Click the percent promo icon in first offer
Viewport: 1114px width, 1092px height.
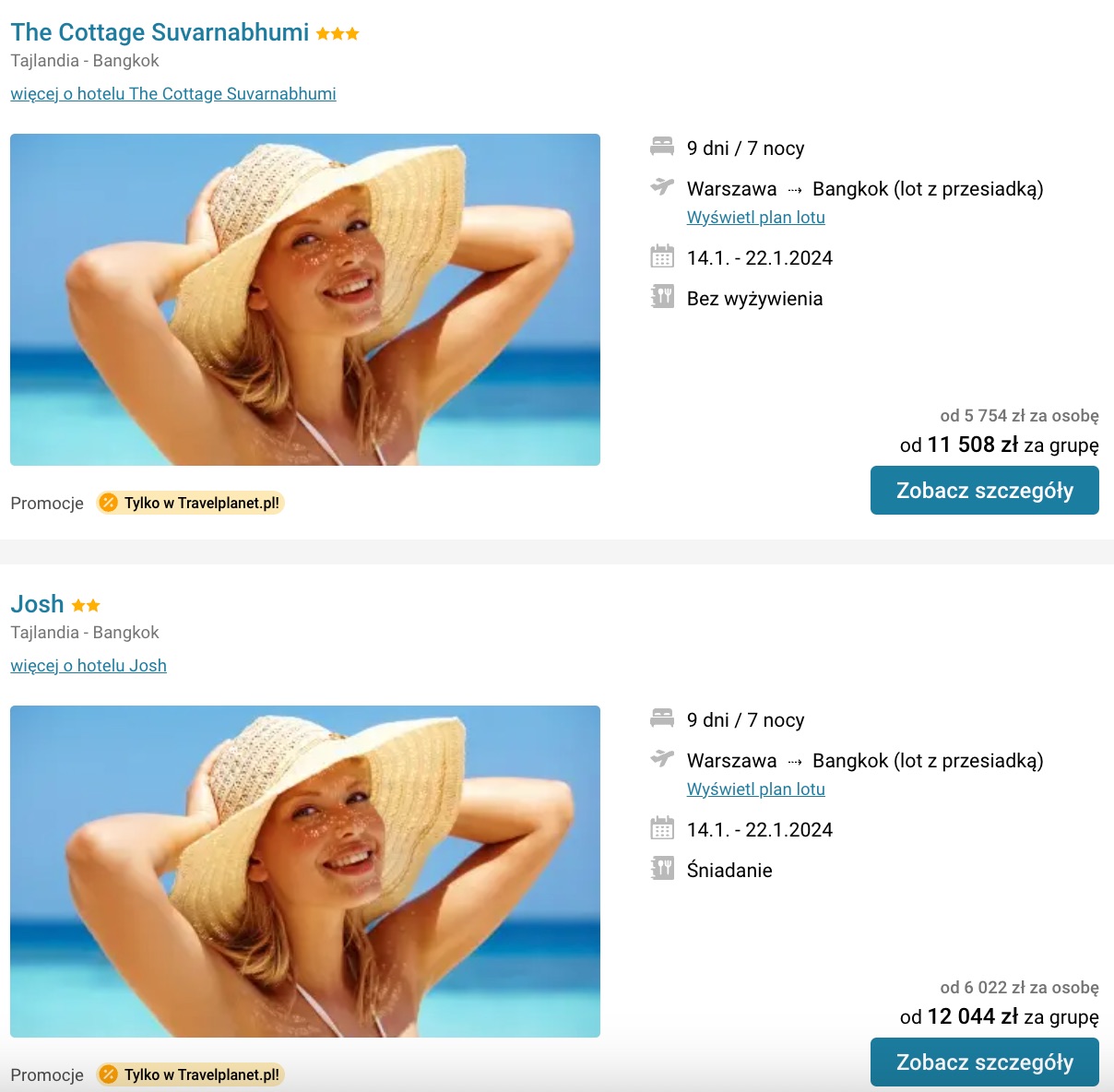point(109,503)
